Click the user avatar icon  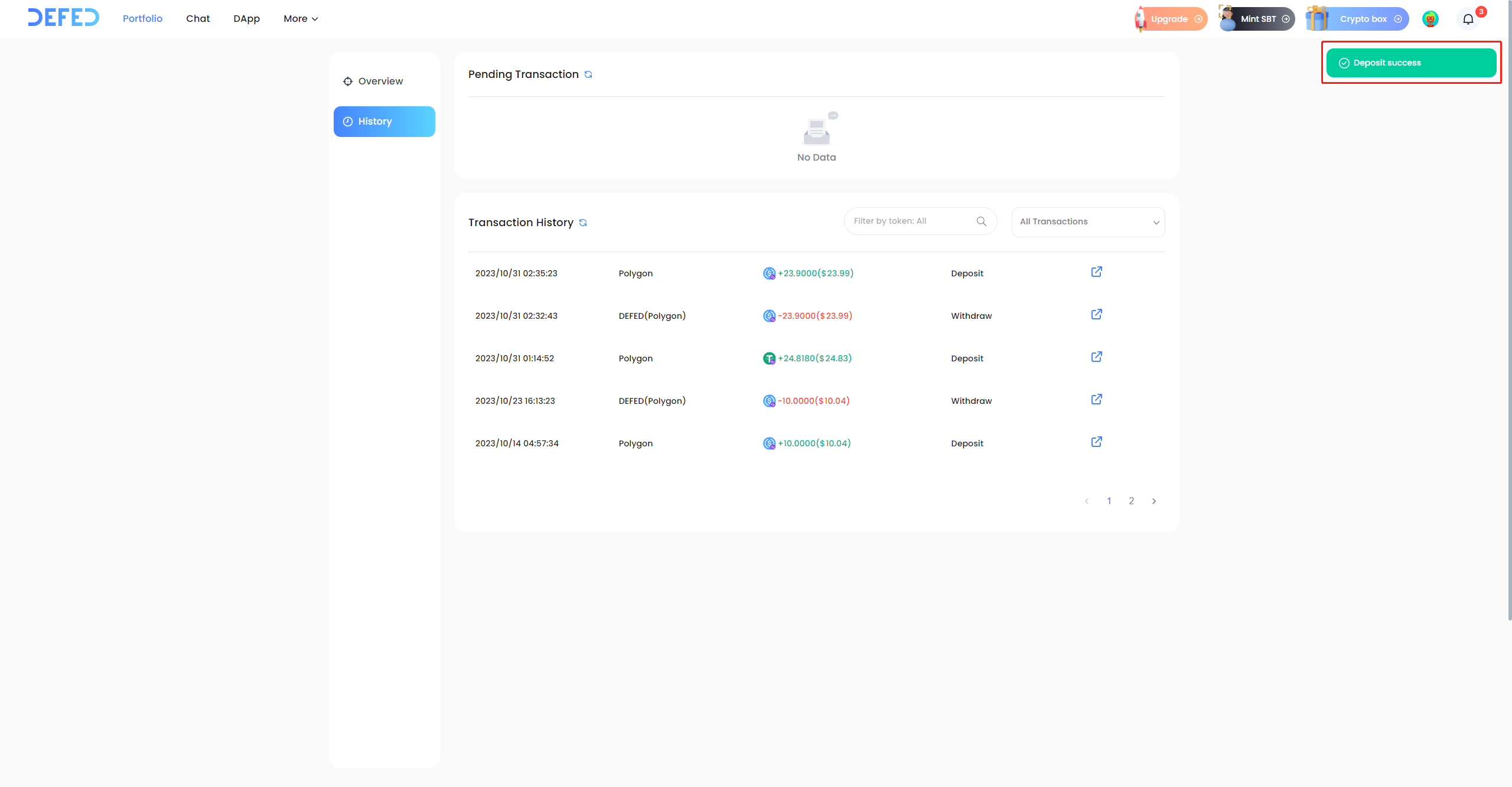(x=1430, y=19)
